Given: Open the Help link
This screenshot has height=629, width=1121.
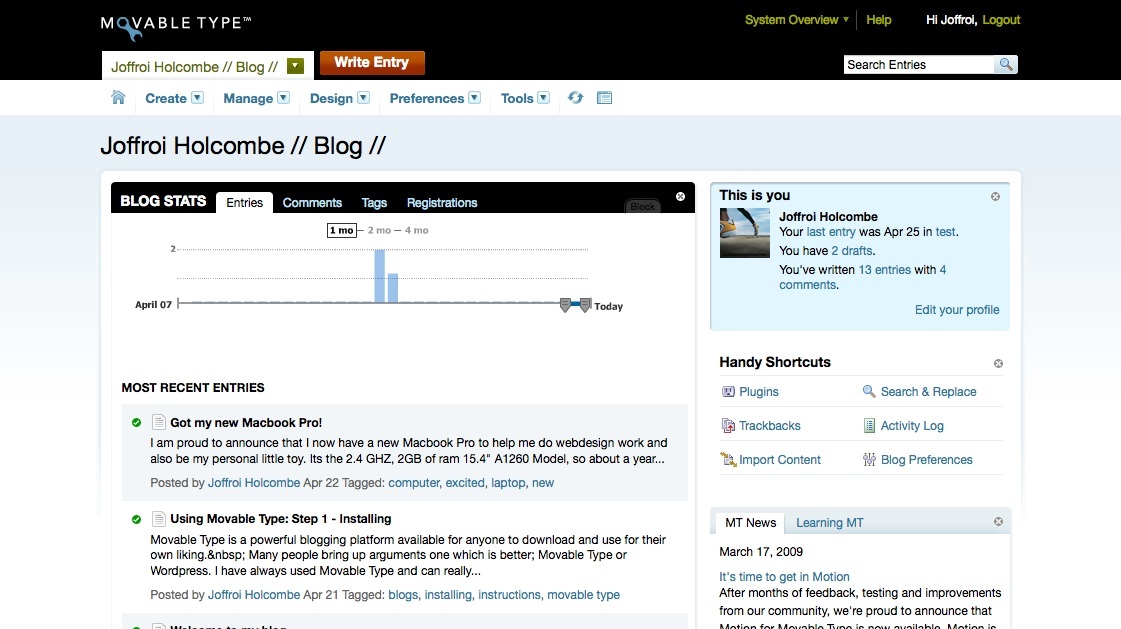Looking at the screenshot, I should (879, 20).
